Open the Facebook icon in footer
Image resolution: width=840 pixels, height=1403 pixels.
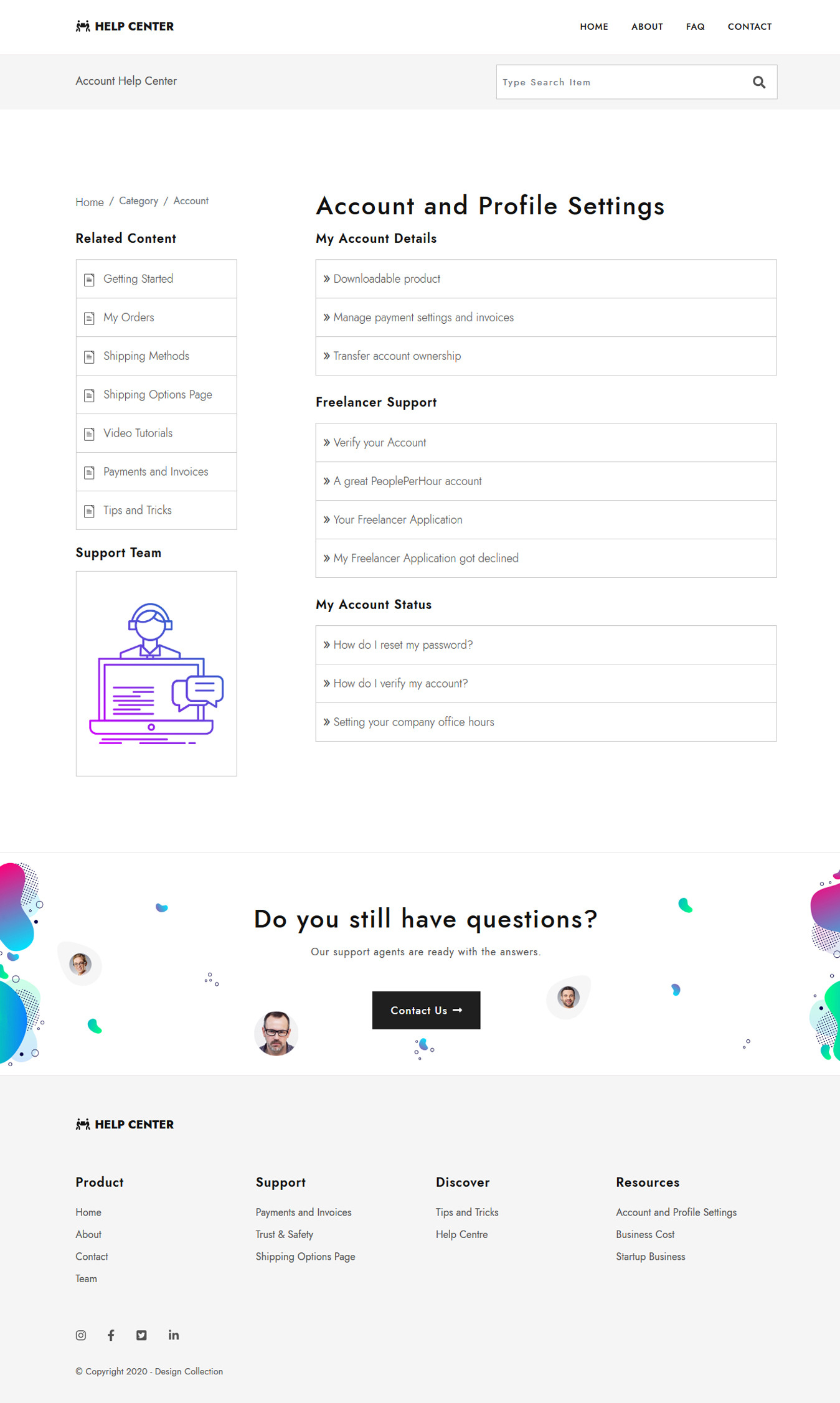pyautogui.click(x=111, y=1335)
